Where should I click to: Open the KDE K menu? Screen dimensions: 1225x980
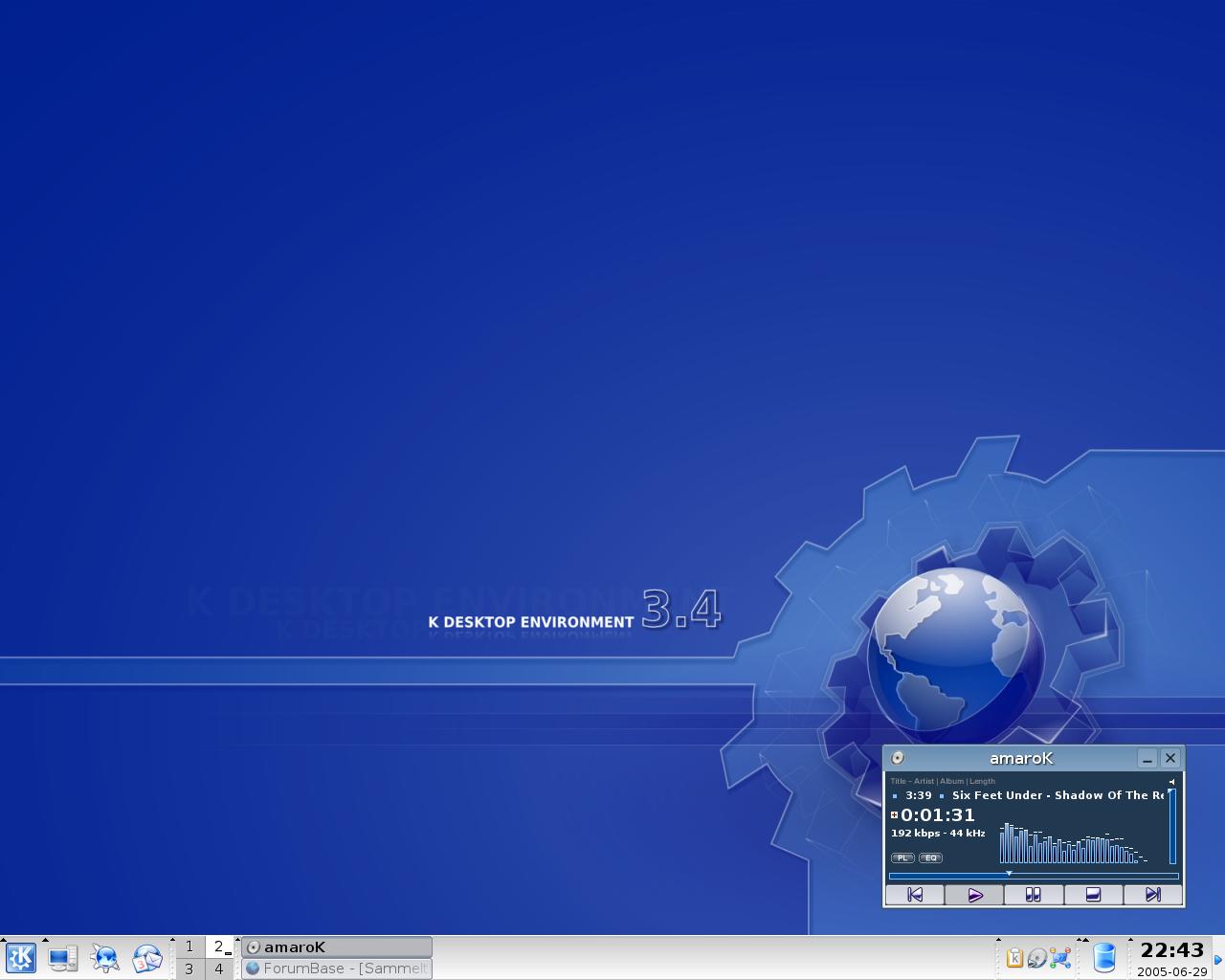click(x=21, y=958)
